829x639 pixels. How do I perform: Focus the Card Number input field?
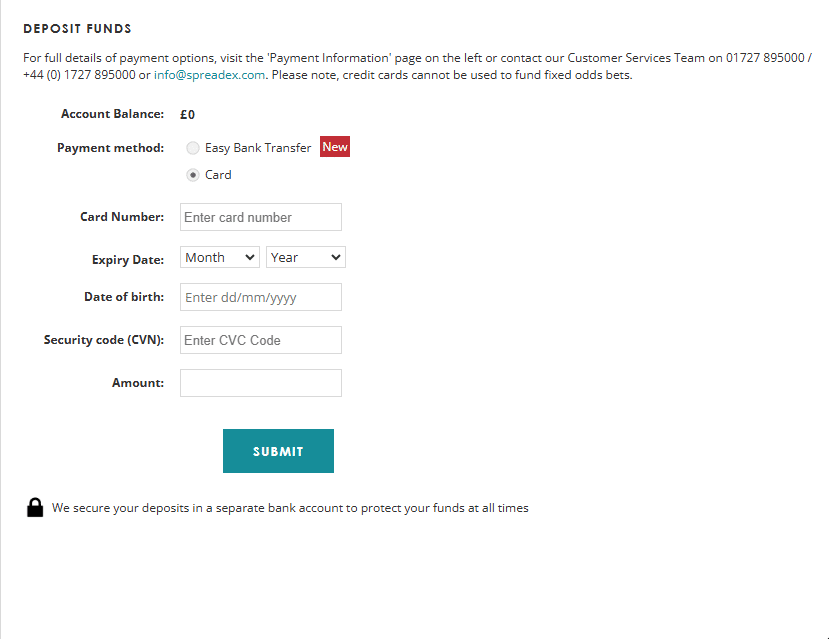(260, 217)
